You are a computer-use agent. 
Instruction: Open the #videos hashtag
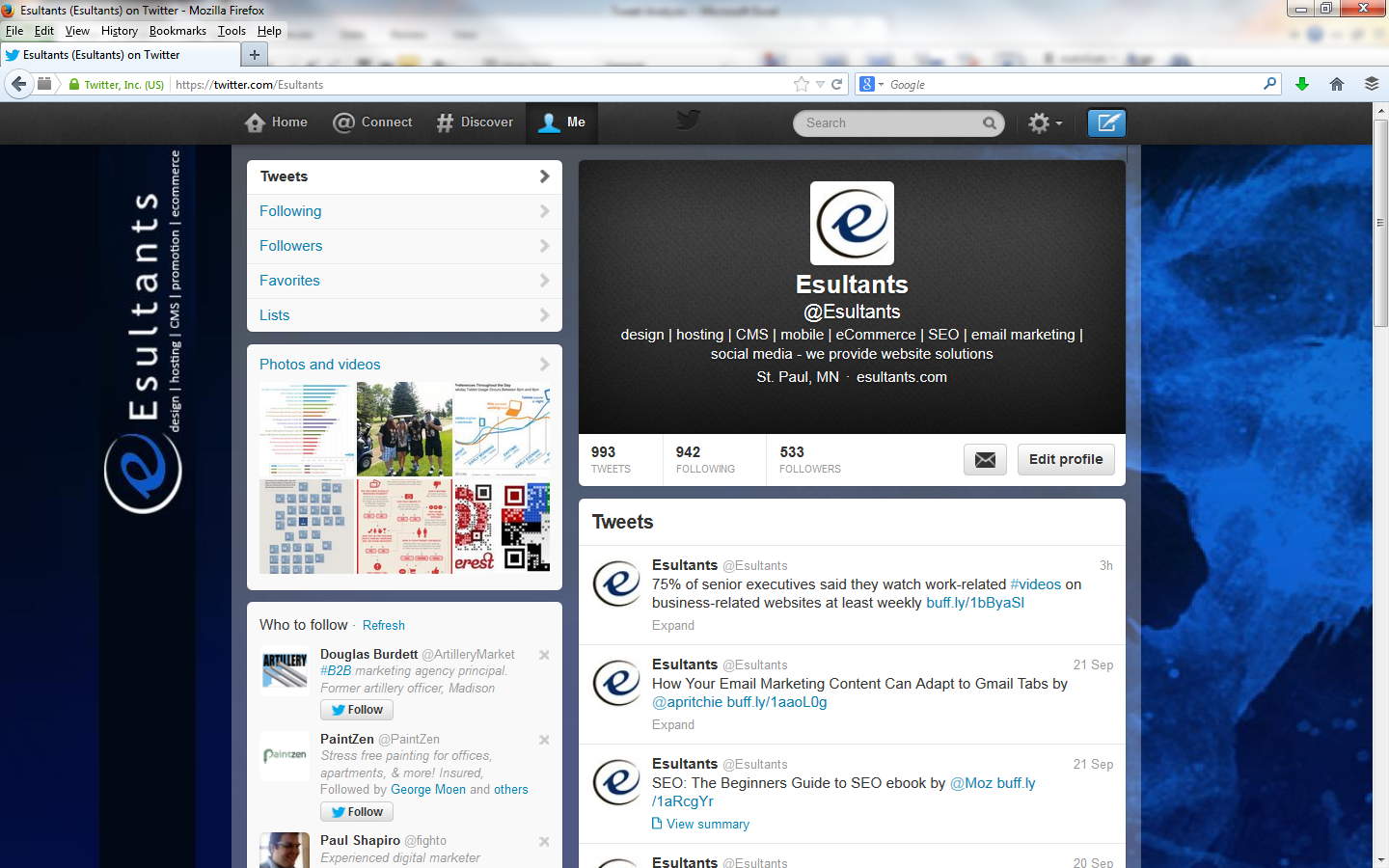[x=1035, y=584]
